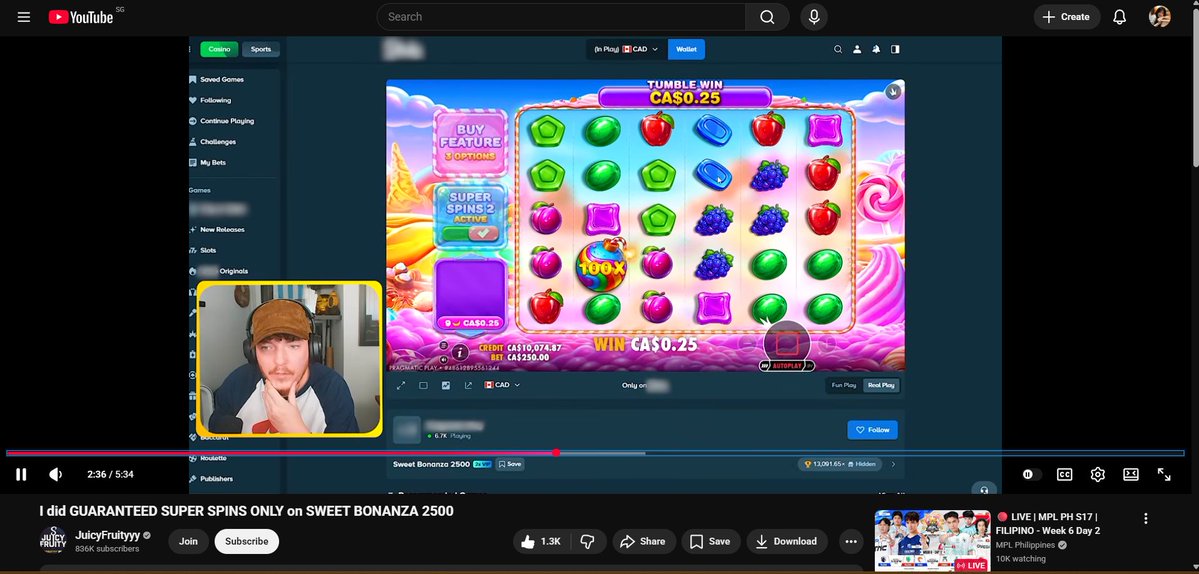Expand the 13,091.65x Hidden chevron
This screenshot has height=574, width=1199.
(893, 464)
